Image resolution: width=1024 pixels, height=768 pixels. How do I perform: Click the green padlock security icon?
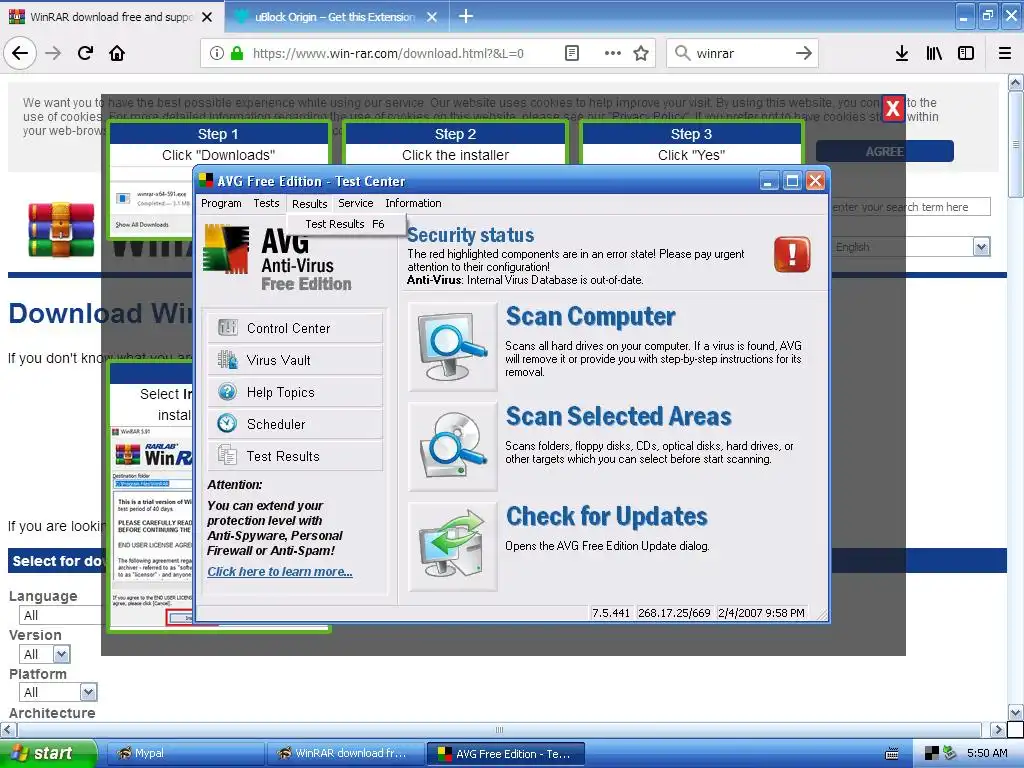(237, 54)
